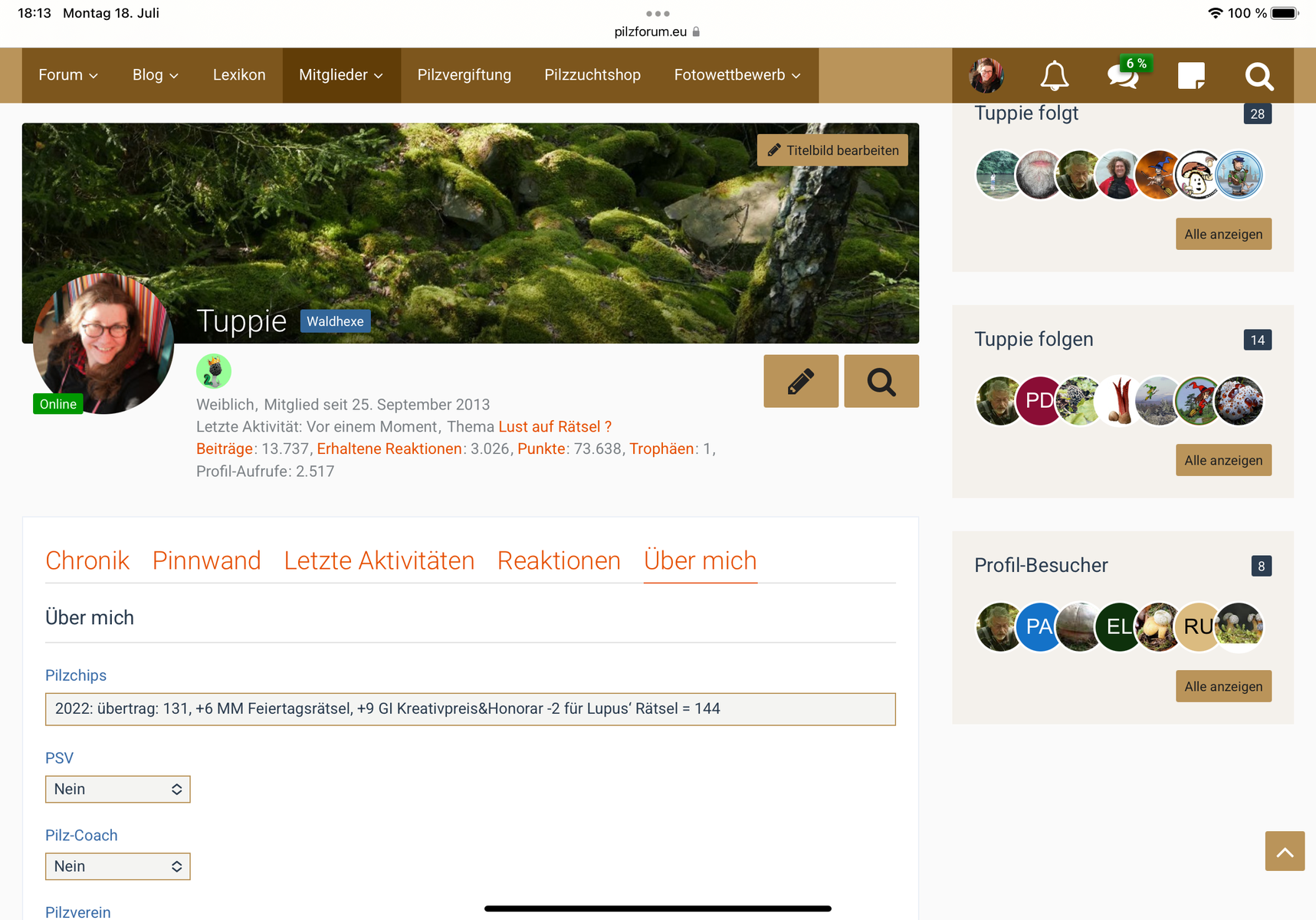Click the user avatar in navigation bar
Image resolution: width=1316 pixels, height=920 pixels.
coord(986,75)
